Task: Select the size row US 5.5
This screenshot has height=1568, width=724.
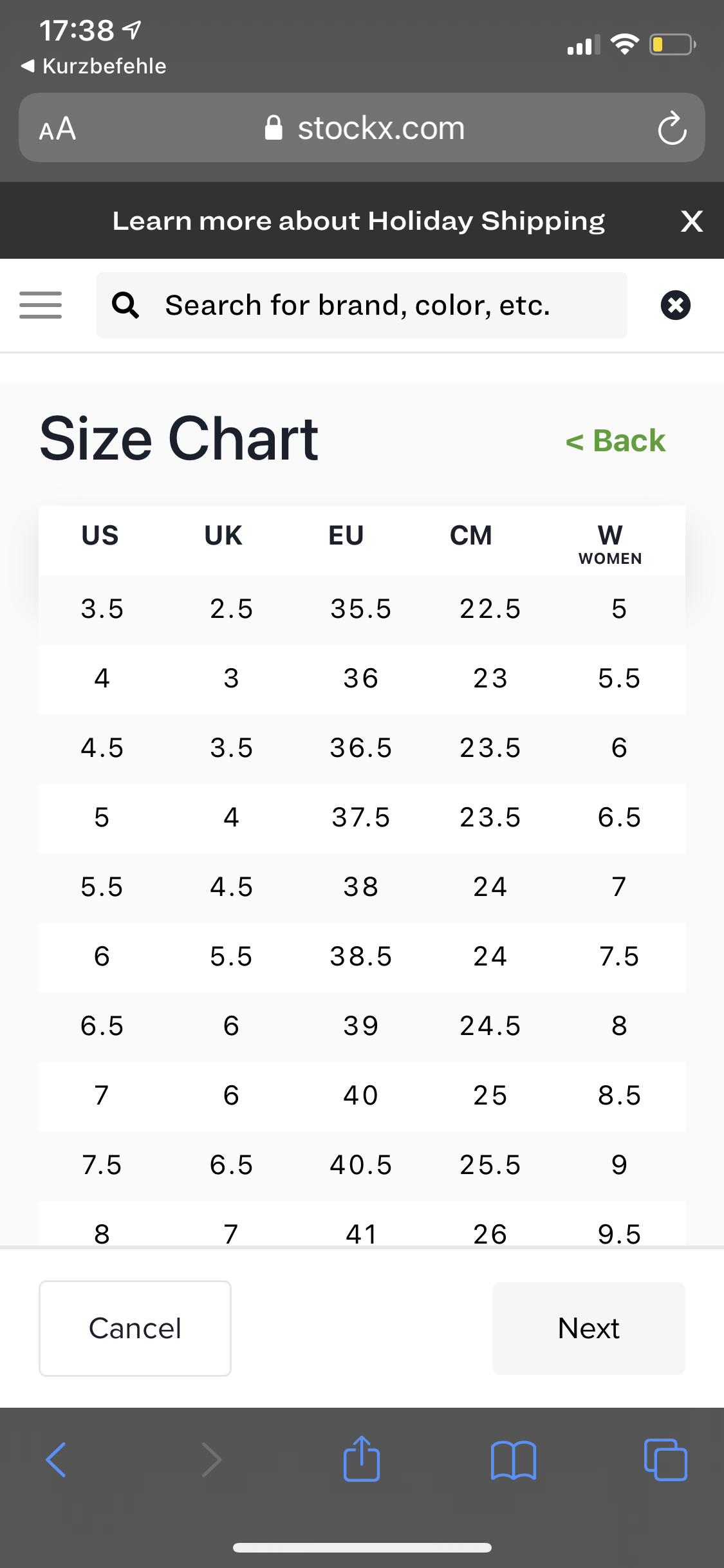Action: (x=360, y=887)
